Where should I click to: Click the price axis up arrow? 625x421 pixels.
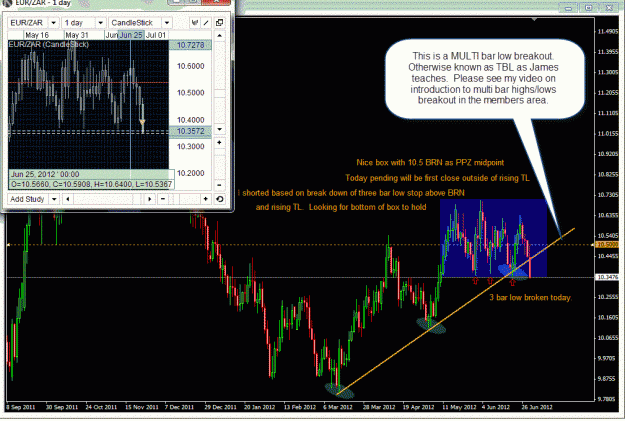click(220, 36)
